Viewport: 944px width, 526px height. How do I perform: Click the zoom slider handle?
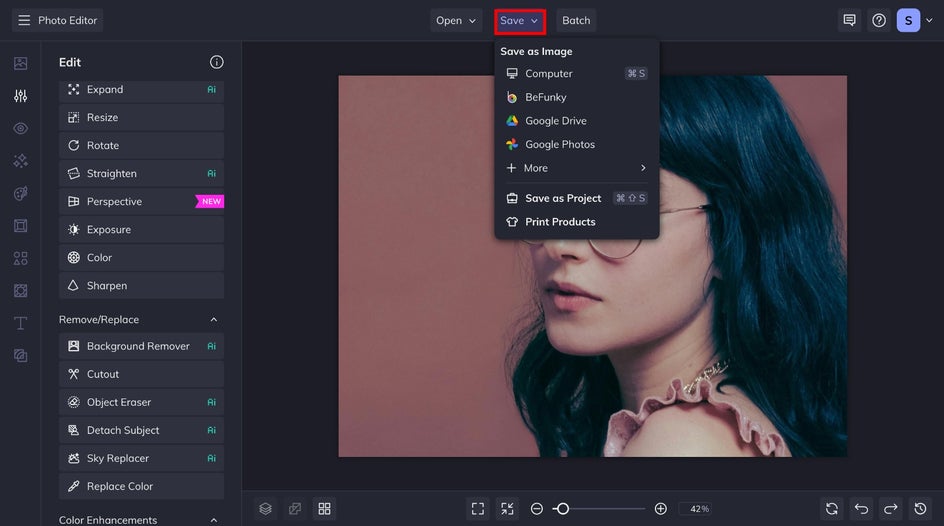[562, 509]
